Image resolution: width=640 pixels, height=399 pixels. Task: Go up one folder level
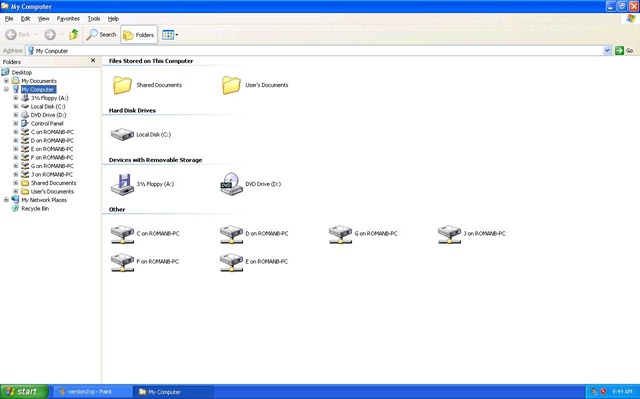point(74,35)
